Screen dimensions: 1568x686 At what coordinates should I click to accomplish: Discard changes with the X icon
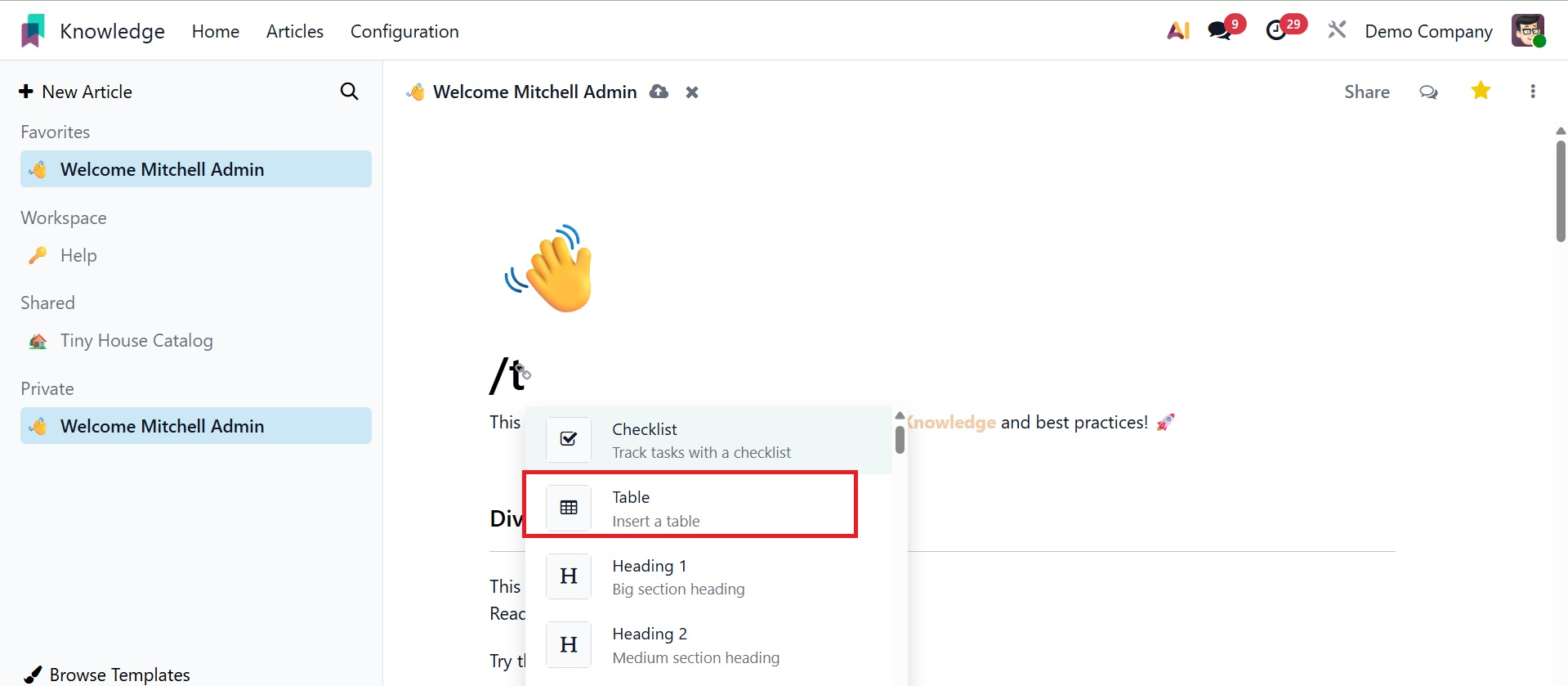pyautogui.click(x=692, y=92)
